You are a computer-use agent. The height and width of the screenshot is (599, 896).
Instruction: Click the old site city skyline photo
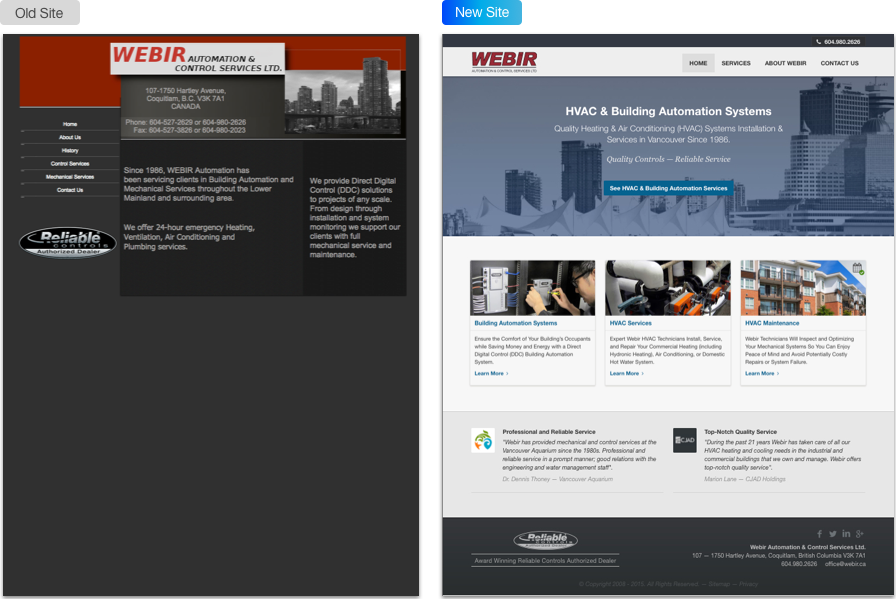345,94
